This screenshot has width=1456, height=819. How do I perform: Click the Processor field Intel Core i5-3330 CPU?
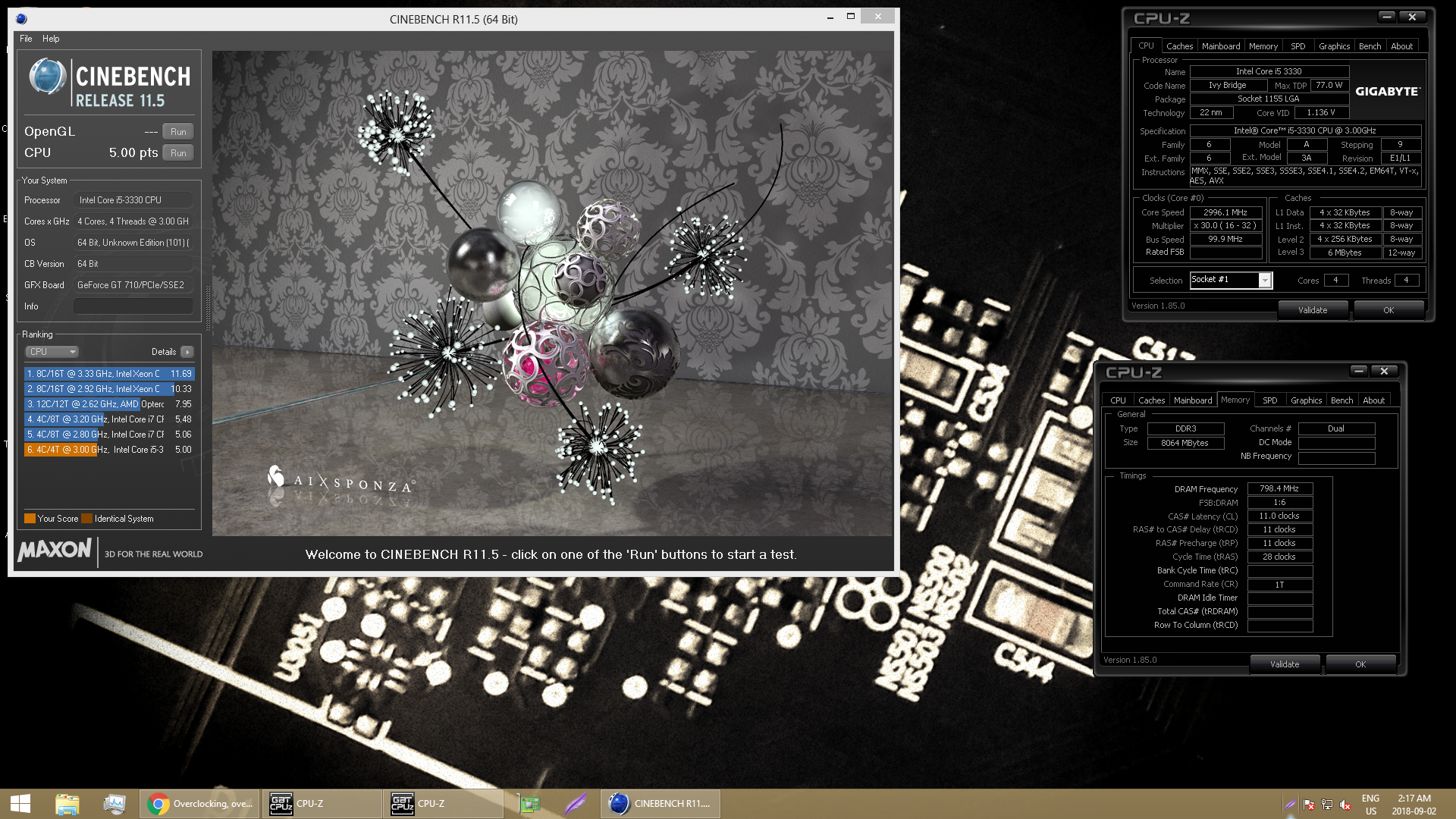(x=133, y=200)
